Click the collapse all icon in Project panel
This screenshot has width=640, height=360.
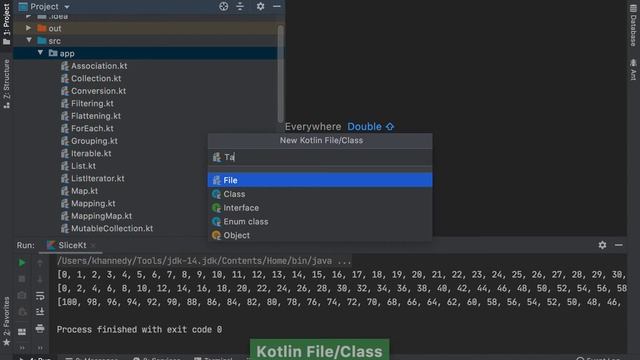[x=240, y=6]
